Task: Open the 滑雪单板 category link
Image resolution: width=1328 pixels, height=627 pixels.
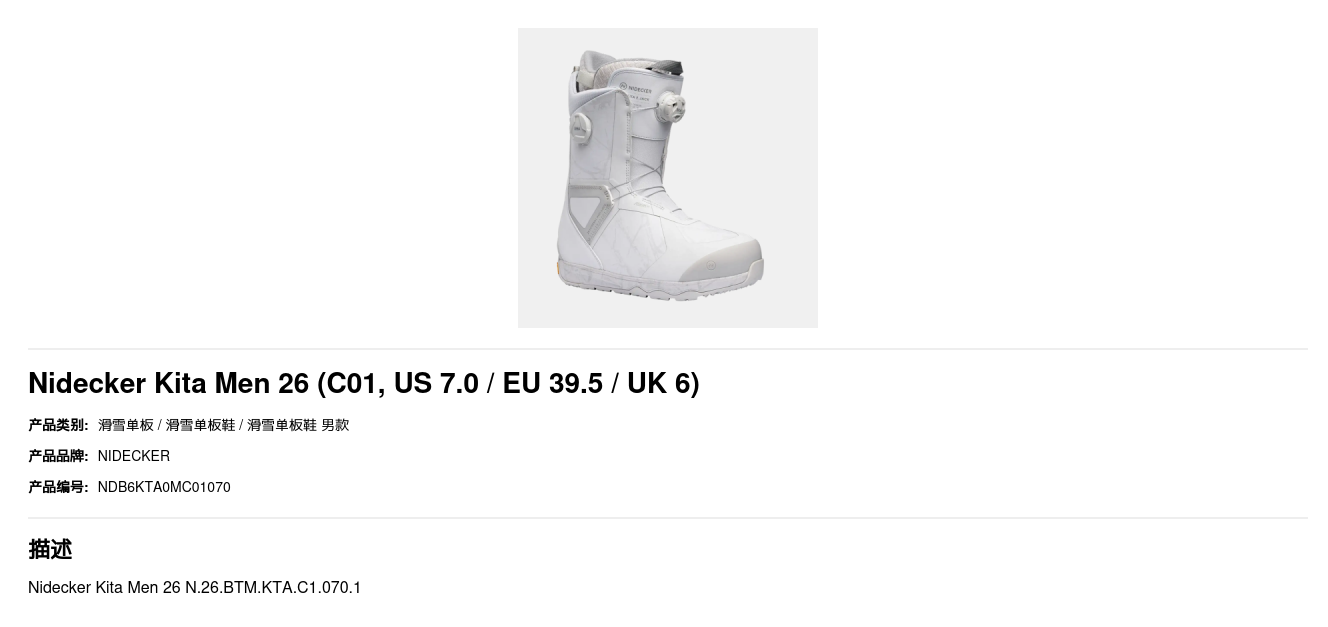Action: coord(126,425)
